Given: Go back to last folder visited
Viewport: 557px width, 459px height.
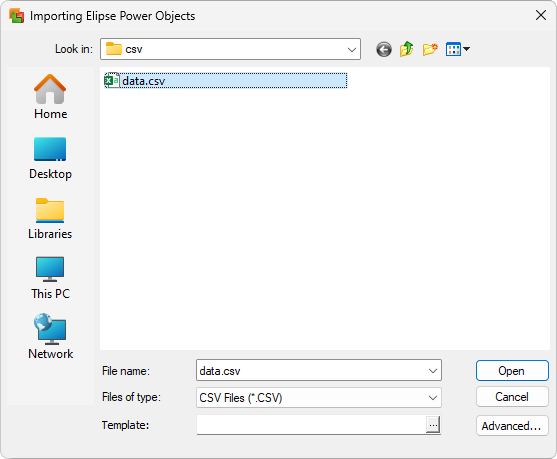Looking at the screenshot, I should coord(384,49).
